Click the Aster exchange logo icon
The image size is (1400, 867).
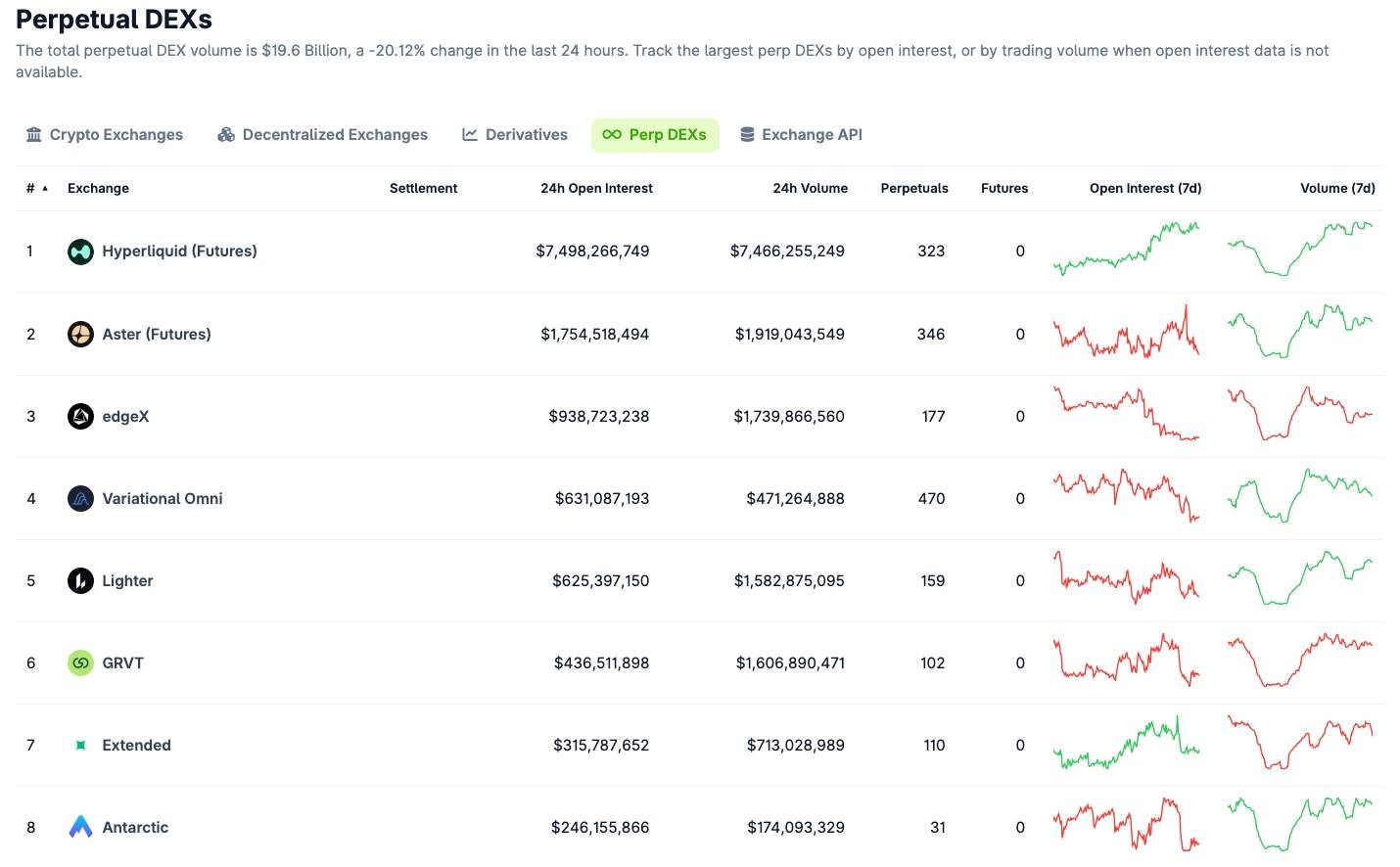pos(80,334)
